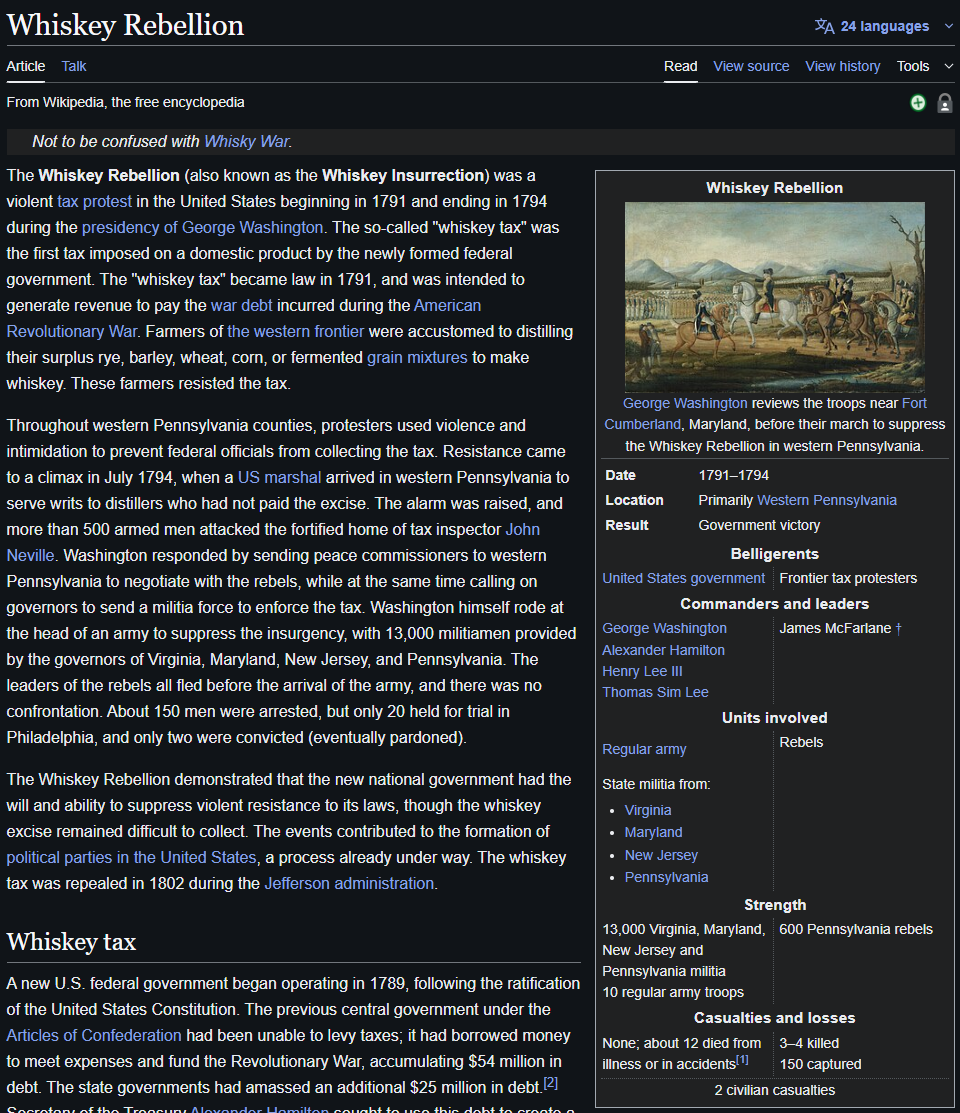Open the View source tab

coord(751,66)
